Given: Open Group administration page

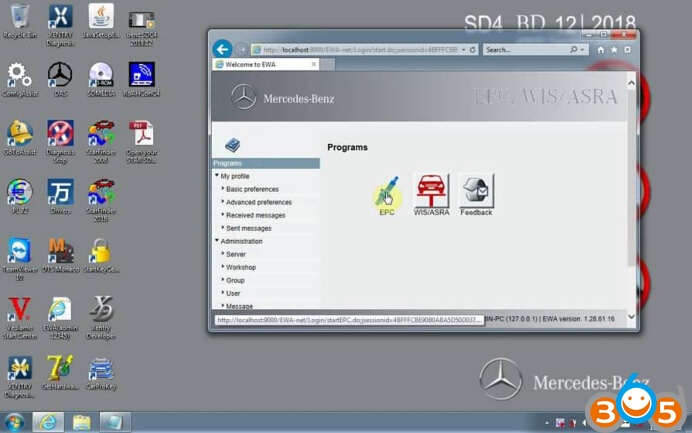Looking at the screenshot, I should [235, 280].
